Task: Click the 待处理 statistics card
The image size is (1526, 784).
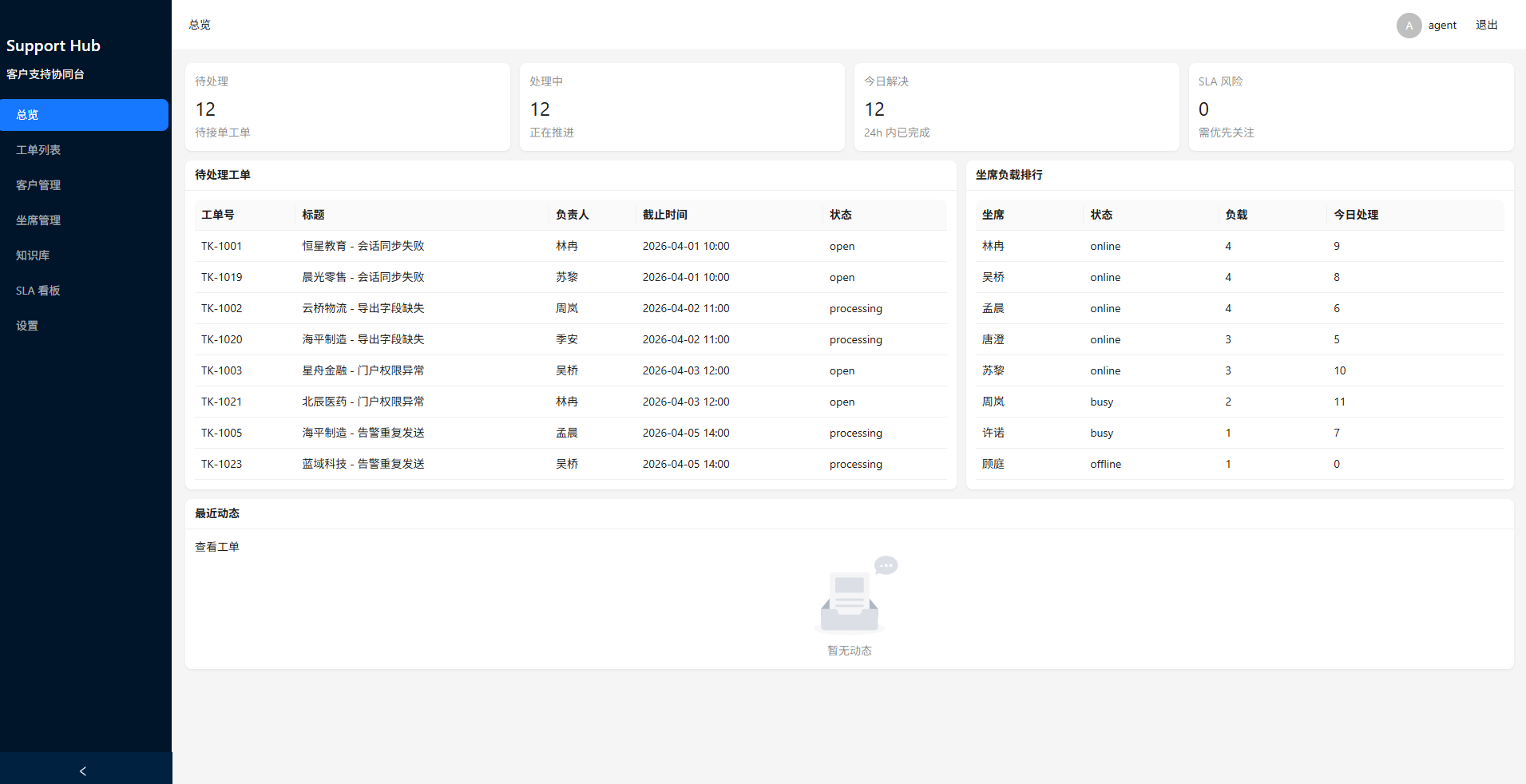Action: pos(347,107)
